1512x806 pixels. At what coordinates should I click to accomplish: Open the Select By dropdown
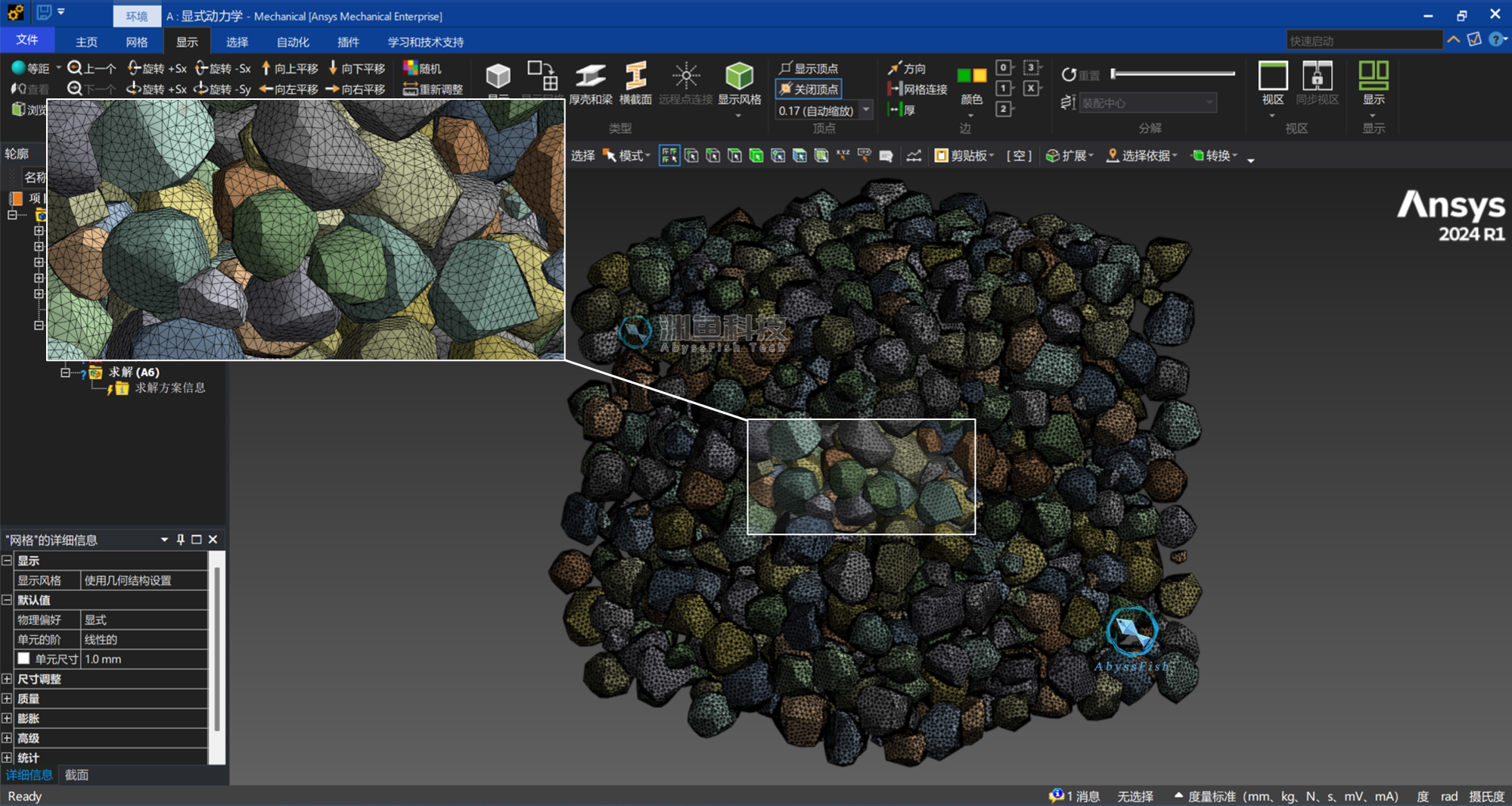pyautogui.click(x=1141, y=155)
